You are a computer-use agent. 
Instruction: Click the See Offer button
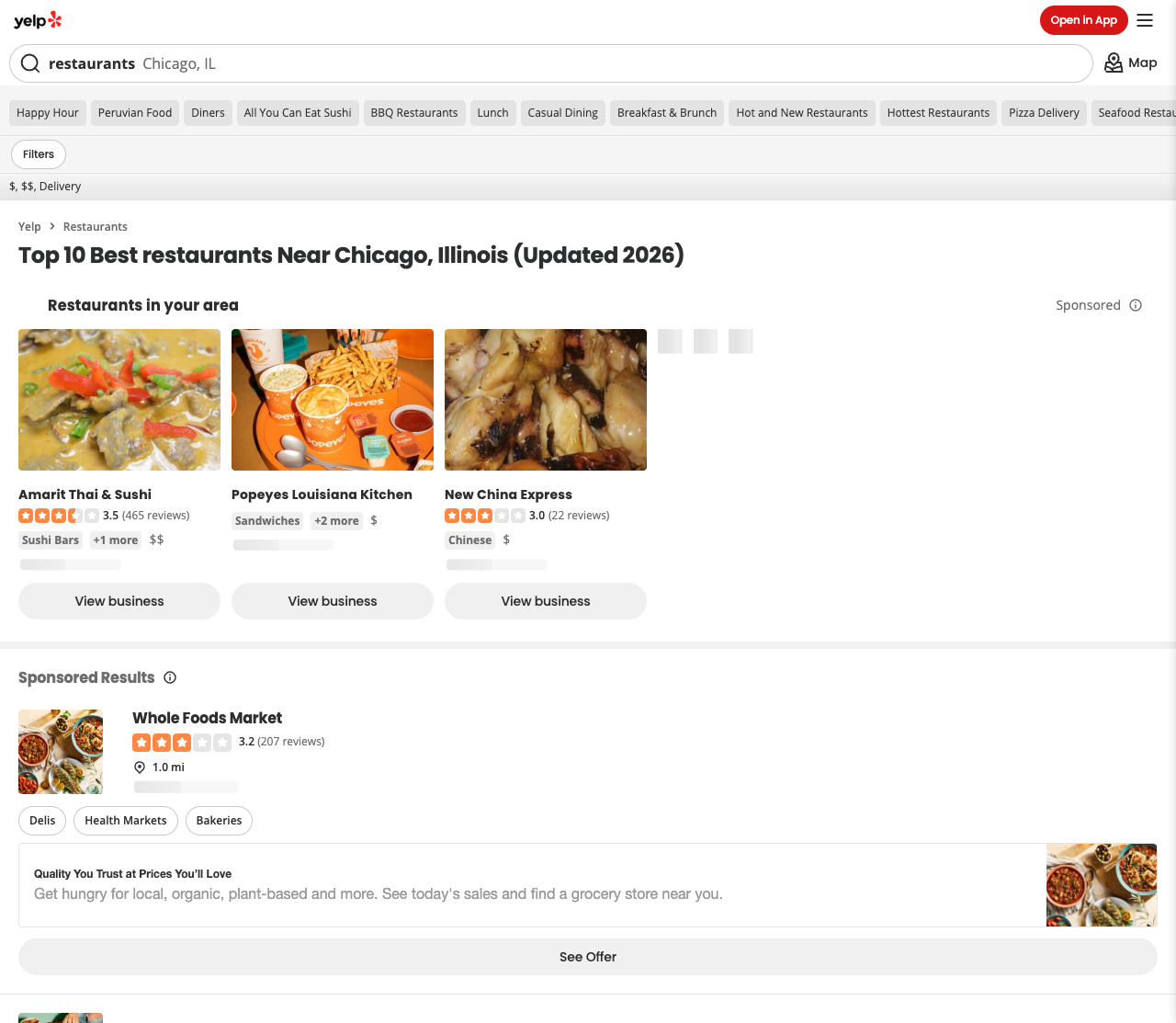[588, 957]
